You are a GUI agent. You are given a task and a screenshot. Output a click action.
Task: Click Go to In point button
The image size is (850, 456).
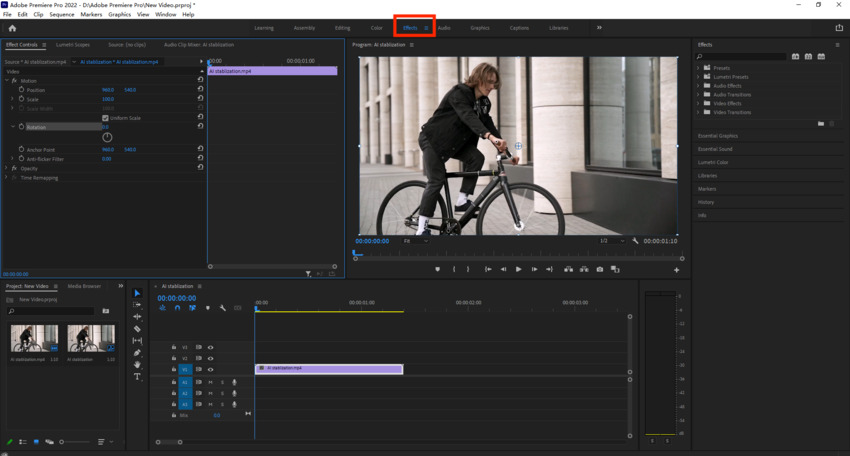[488, 269]
